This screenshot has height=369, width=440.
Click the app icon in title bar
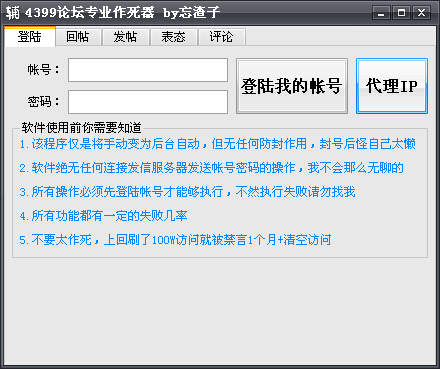coord(13,13)
